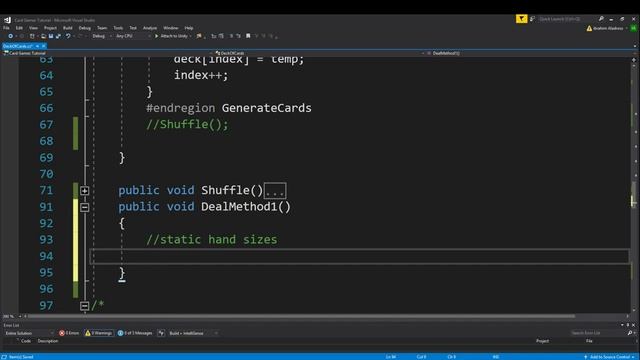Collapse the comment block at line 97
This screenshot has height=360, width=640.
tap(84, 306)
